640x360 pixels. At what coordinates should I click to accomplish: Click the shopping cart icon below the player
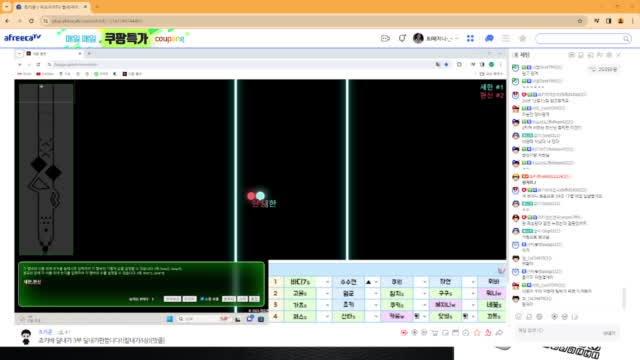[x=435, y=333]
